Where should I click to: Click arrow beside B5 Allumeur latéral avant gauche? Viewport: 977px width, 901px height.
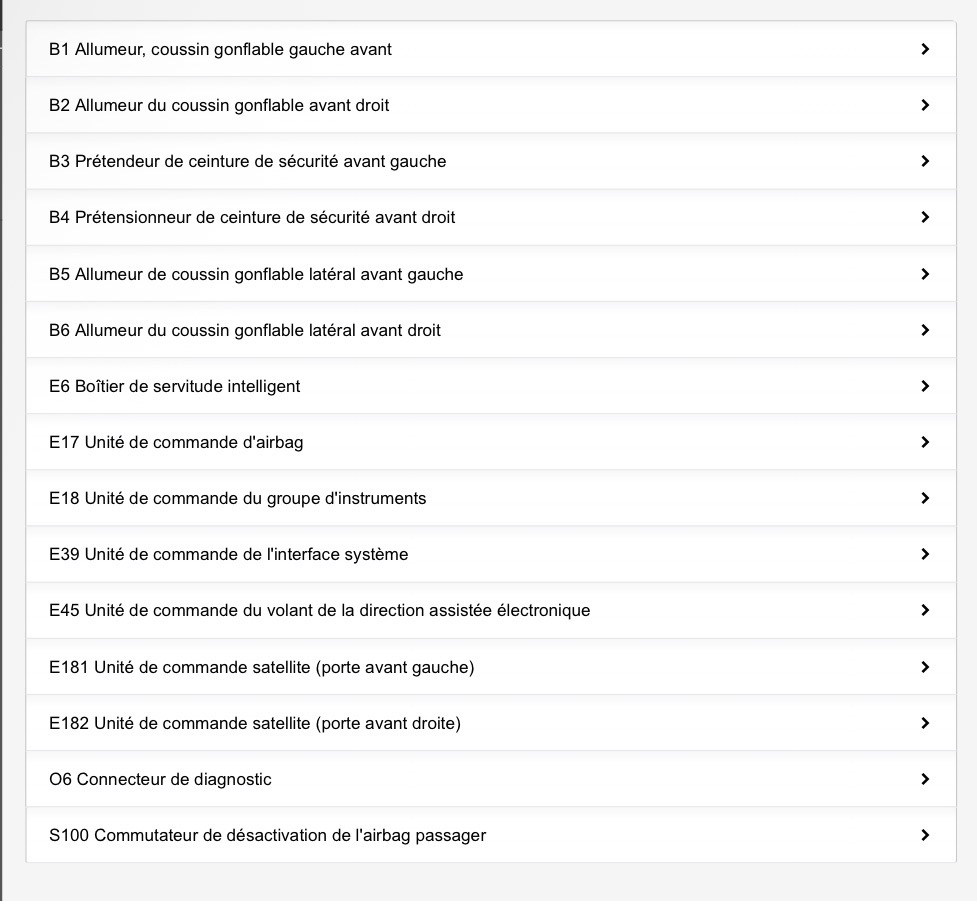tap(925, 274)
